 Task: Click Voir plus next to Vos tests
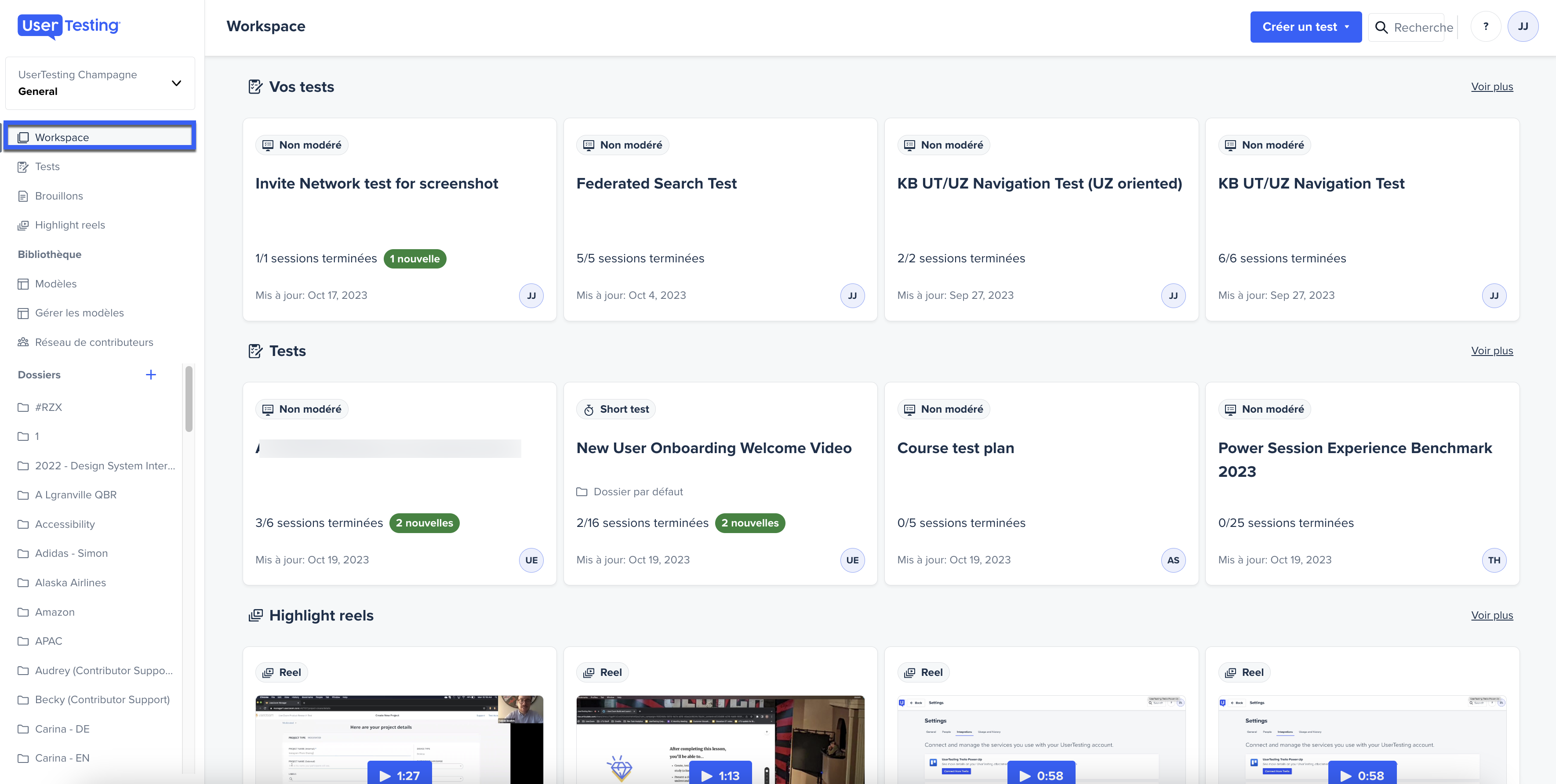[x=1492, y=87]
